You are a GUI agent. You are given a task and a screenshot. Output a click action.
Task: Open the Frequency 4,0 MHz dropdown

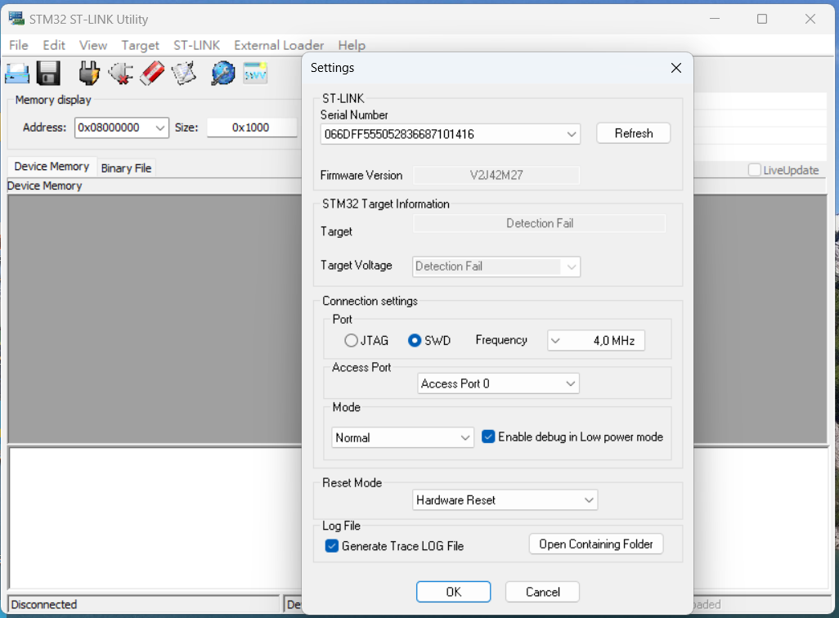pyautogui.click(x=555, y=340)
